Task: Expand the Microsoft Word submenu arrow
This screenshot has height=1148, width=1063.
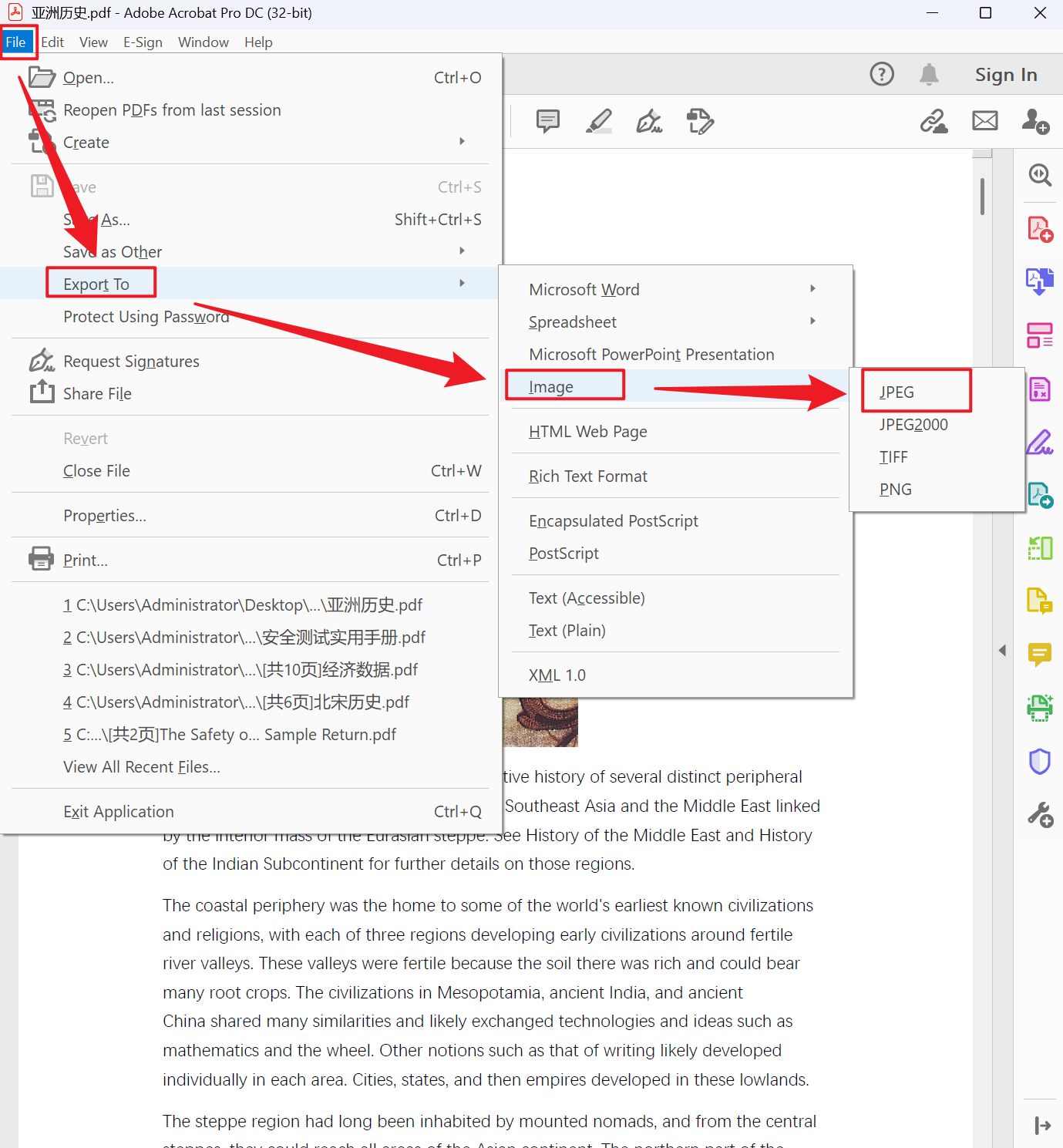Action: (813, 288)
